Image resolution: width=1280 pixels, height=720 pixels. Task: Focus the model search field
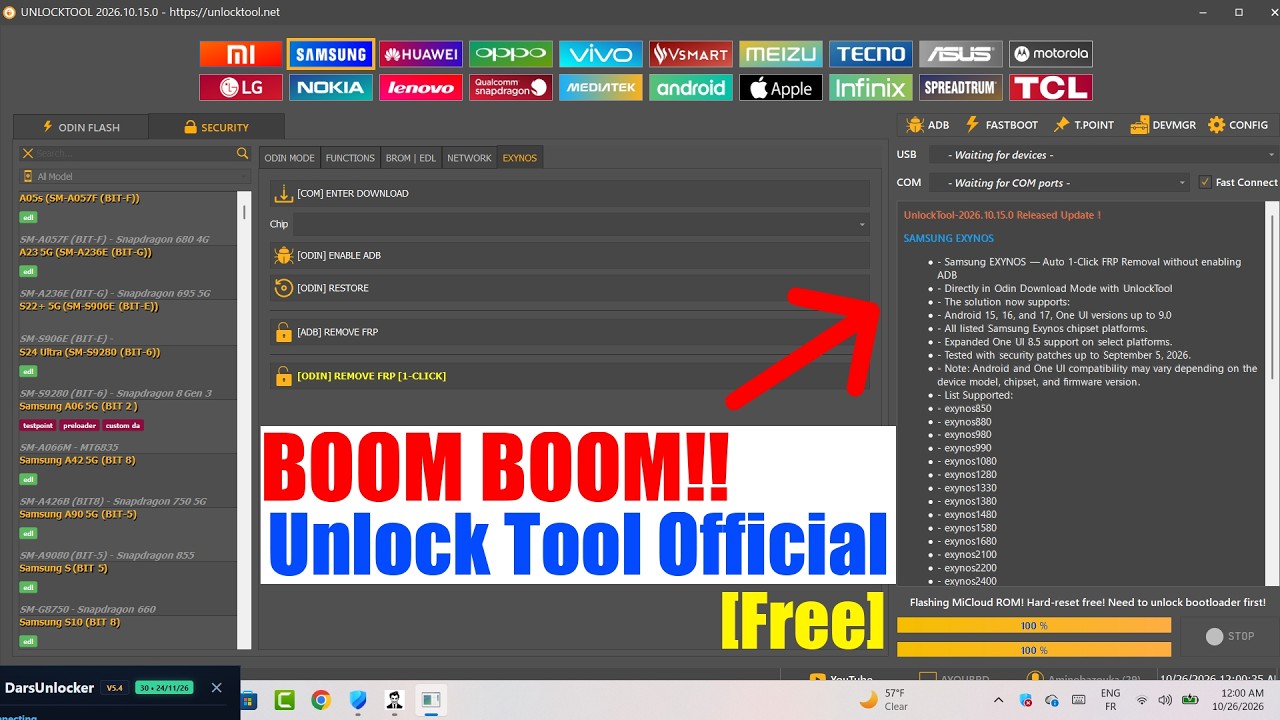135,153
